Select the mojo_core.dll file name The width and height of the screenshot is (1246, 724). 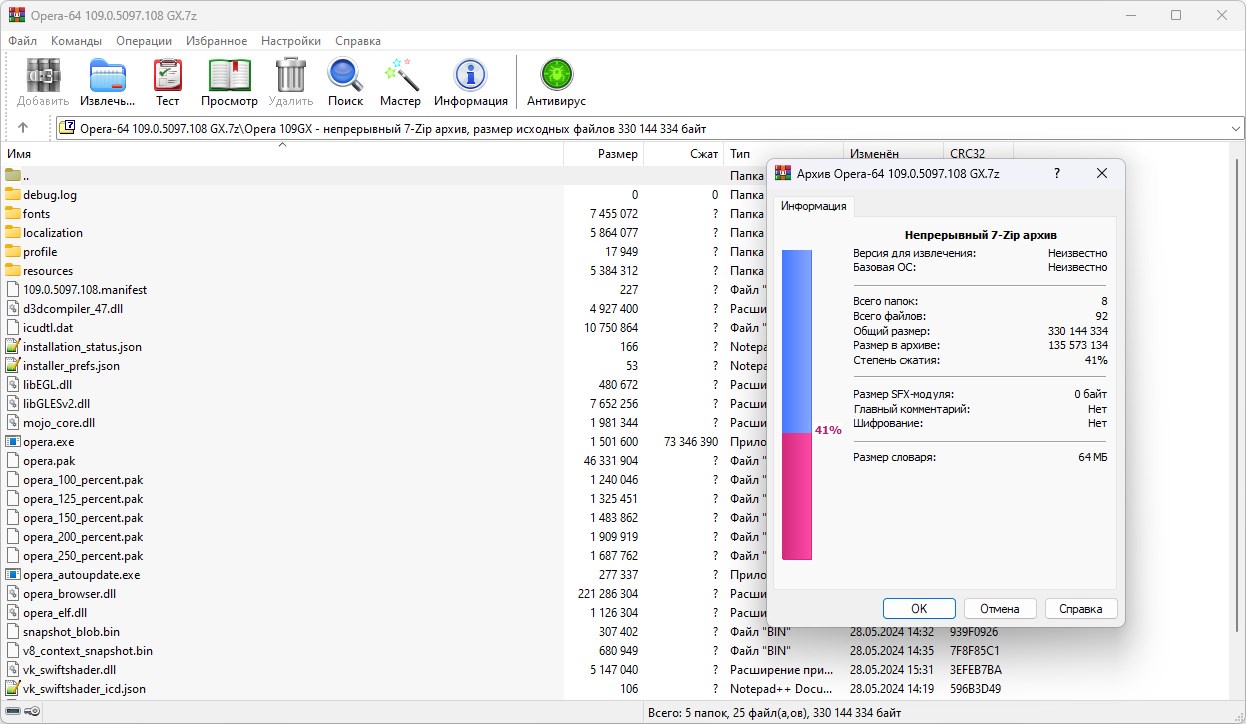pos(59,422)
